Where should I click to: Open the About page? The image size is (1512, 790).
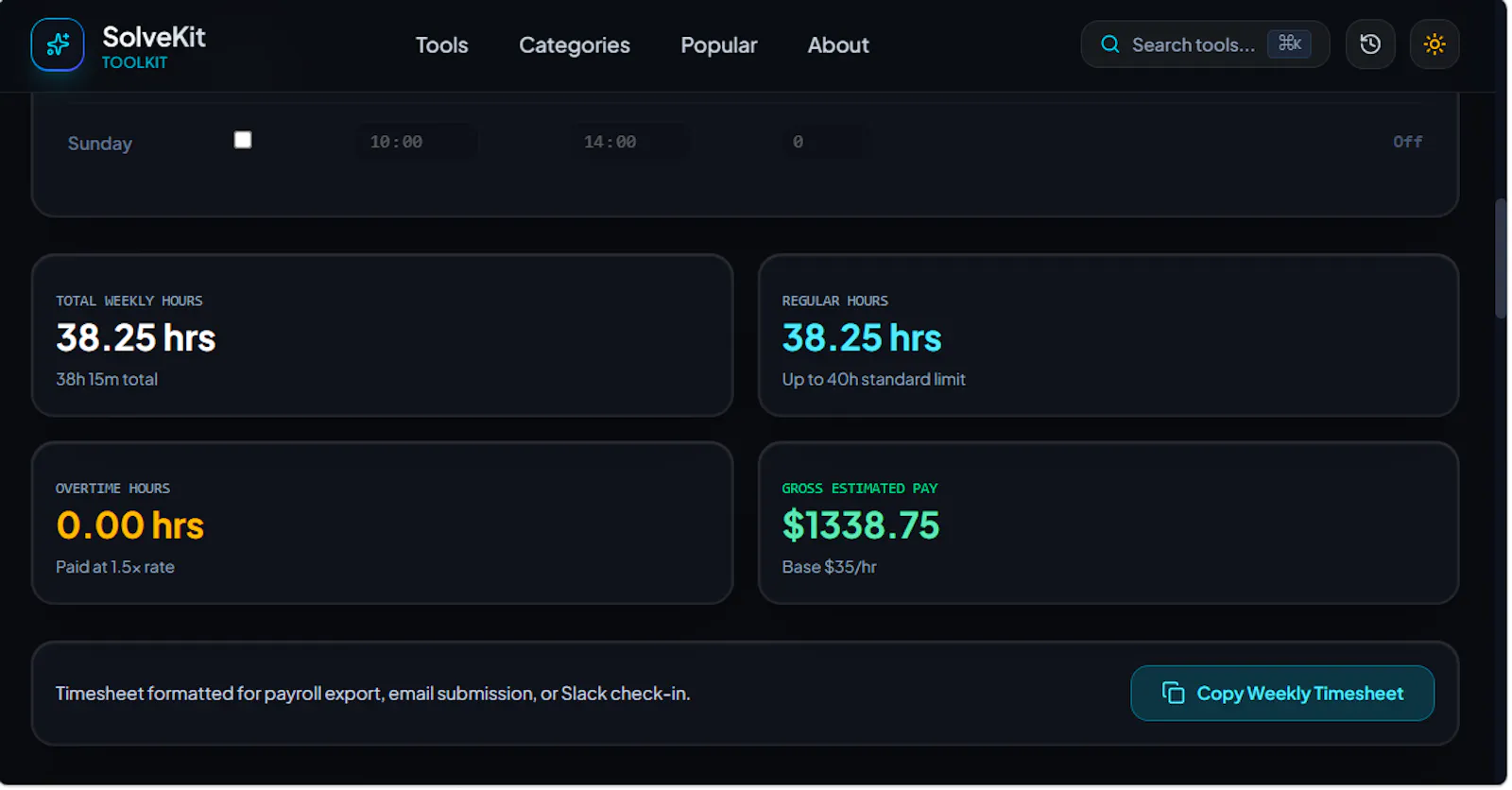point(838,45)
